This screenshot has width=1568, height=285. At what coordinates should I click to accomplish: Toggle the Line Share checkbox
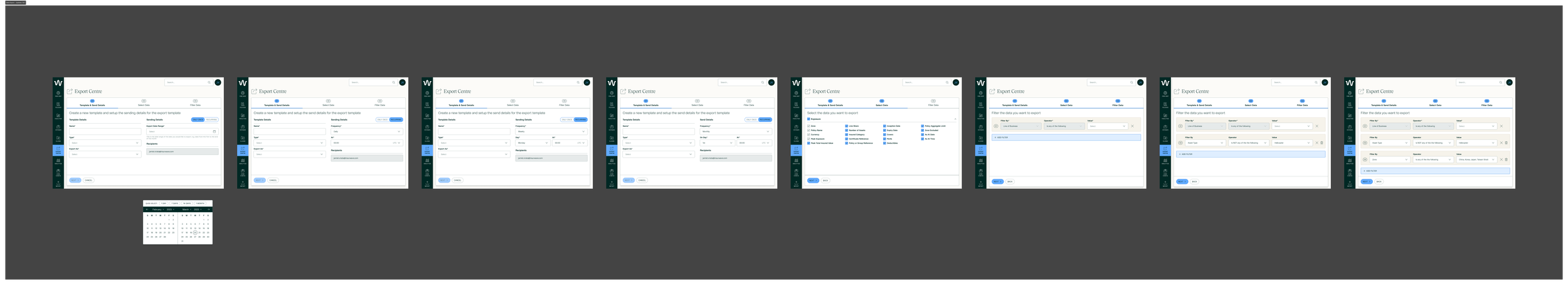[x=847, y=126]
